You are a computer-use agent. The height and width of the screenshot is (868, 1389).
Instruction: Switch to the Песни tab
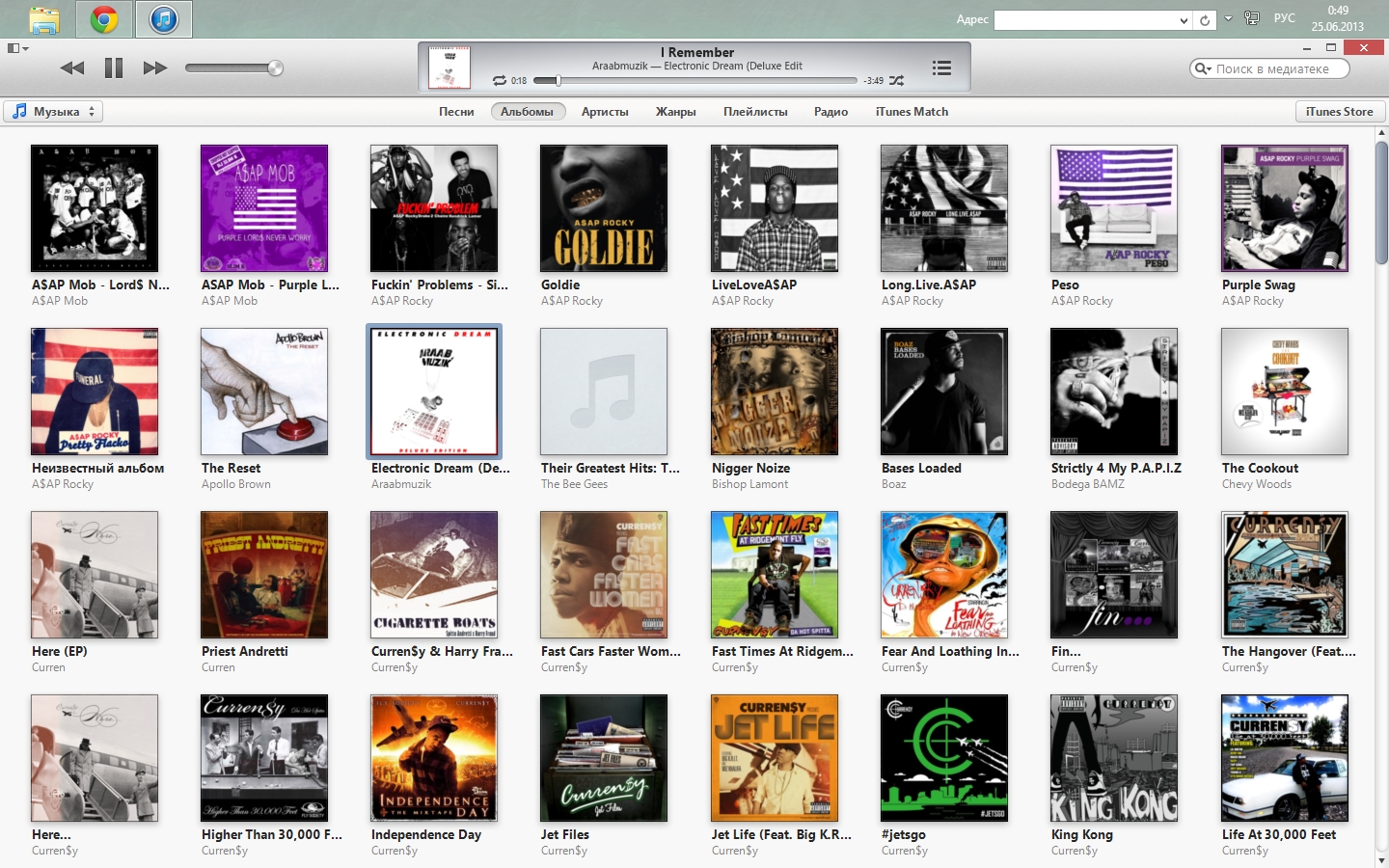[456, 112]
